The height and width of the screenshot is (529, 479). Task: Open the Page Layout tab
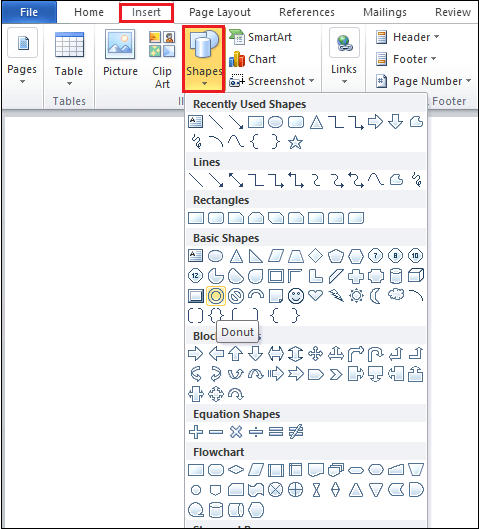click(x=220, y=12)
